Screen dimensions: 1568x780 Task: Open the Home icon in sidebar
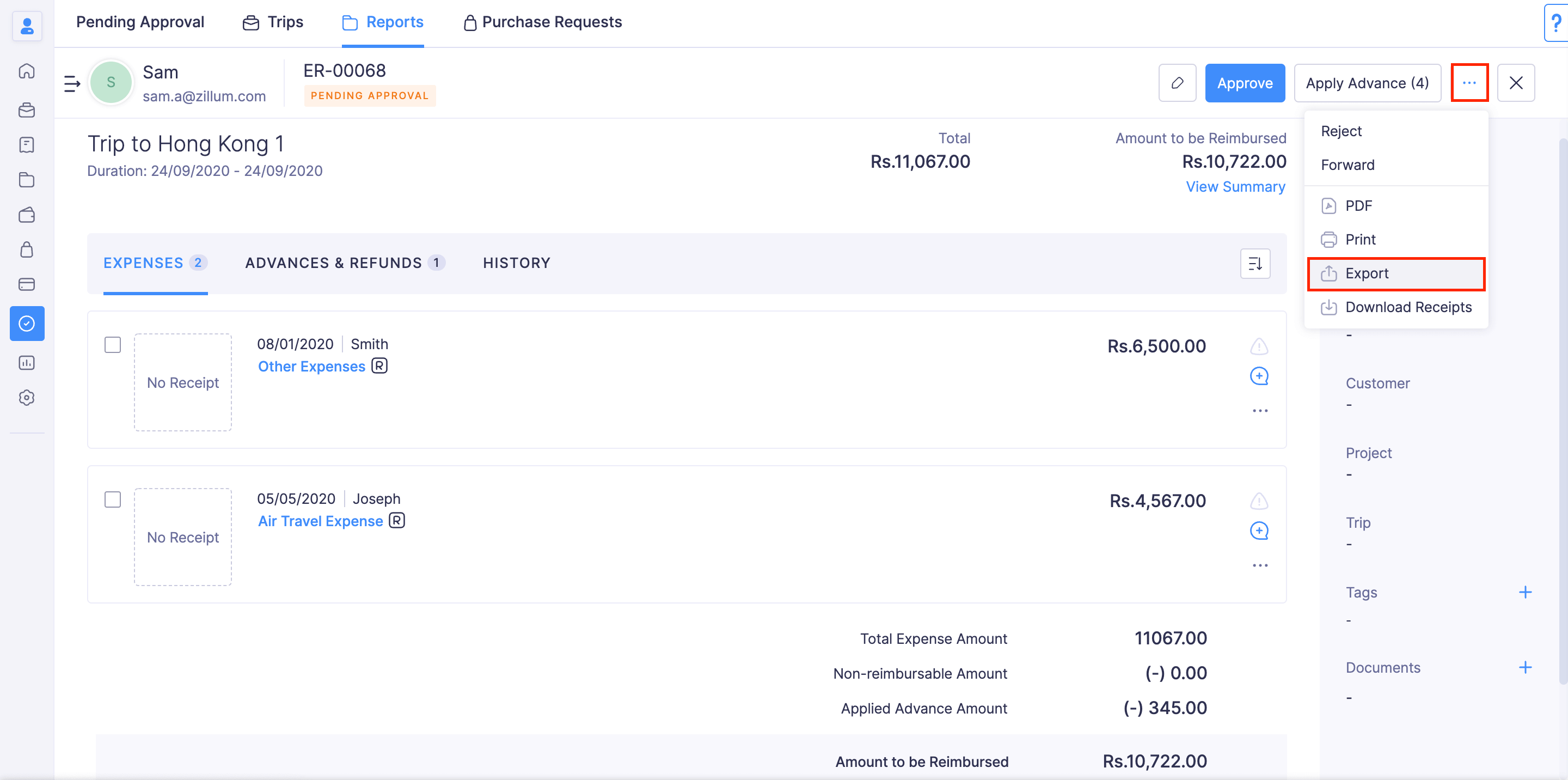(27, 71)
